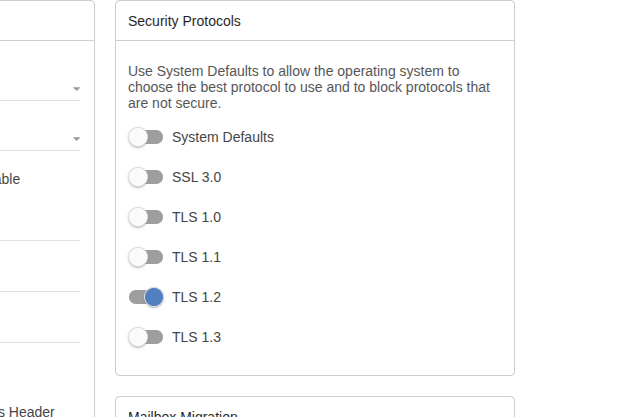Click the partial 'Header' label at bottom left

[x=30, y=411]
